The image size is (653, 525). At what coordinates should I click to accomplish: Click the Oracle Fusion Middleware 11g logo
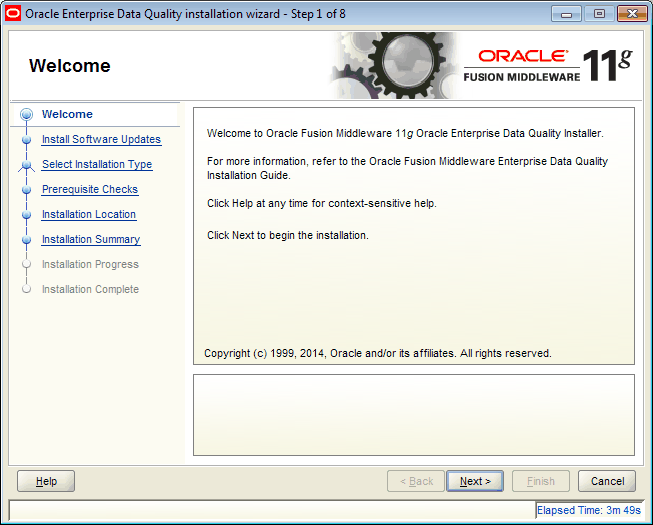coord(548,66)
